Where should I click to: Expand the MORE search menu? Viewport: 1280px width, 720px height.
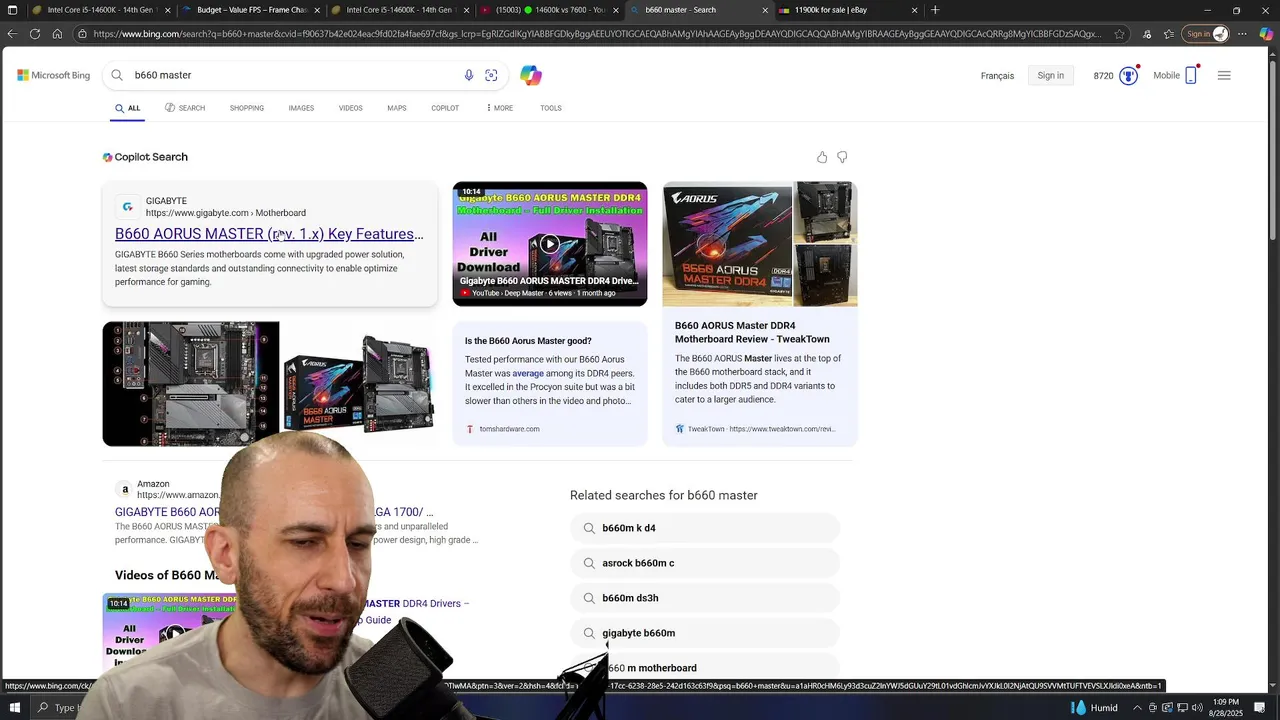499,108
